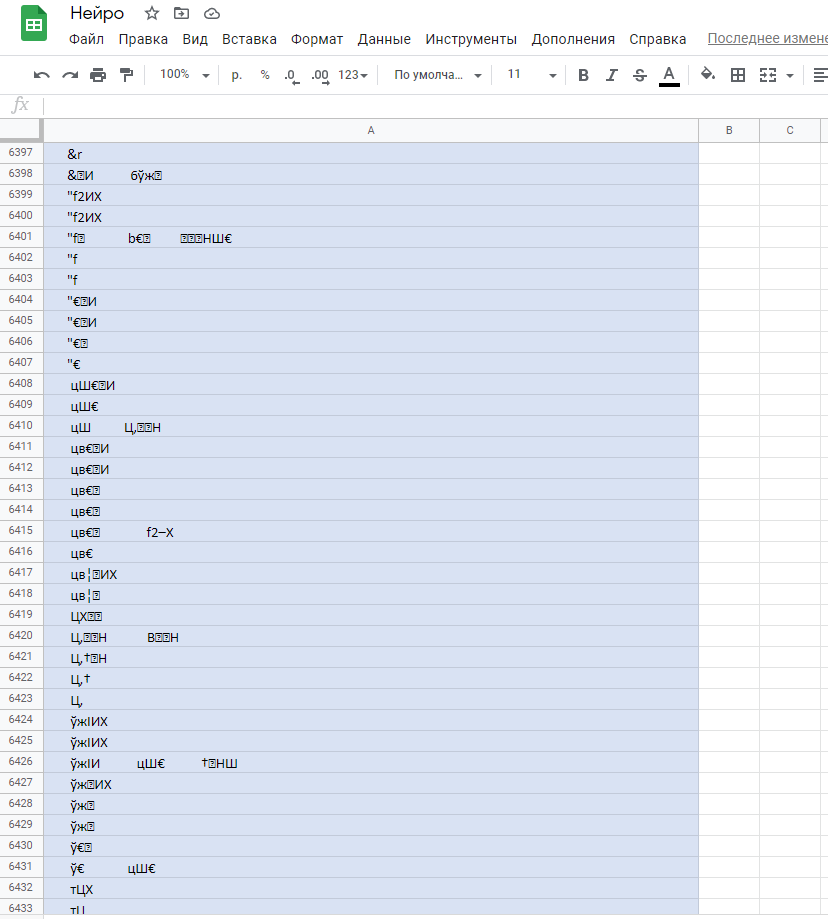
Task: Check the cloud save status icon
Action: pyautogui.click(x=211, y=13)
